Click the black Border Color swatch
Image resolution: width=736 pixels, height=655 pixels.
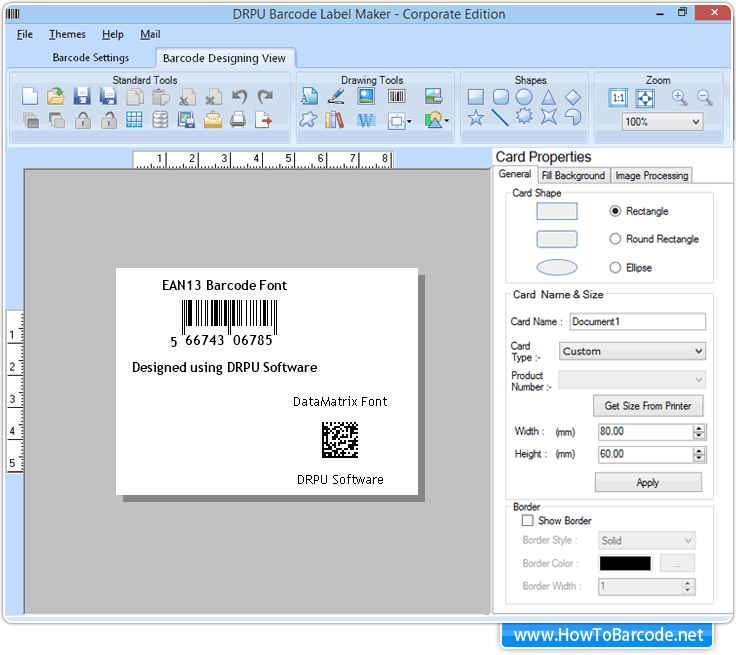click(x=625, y=563)
